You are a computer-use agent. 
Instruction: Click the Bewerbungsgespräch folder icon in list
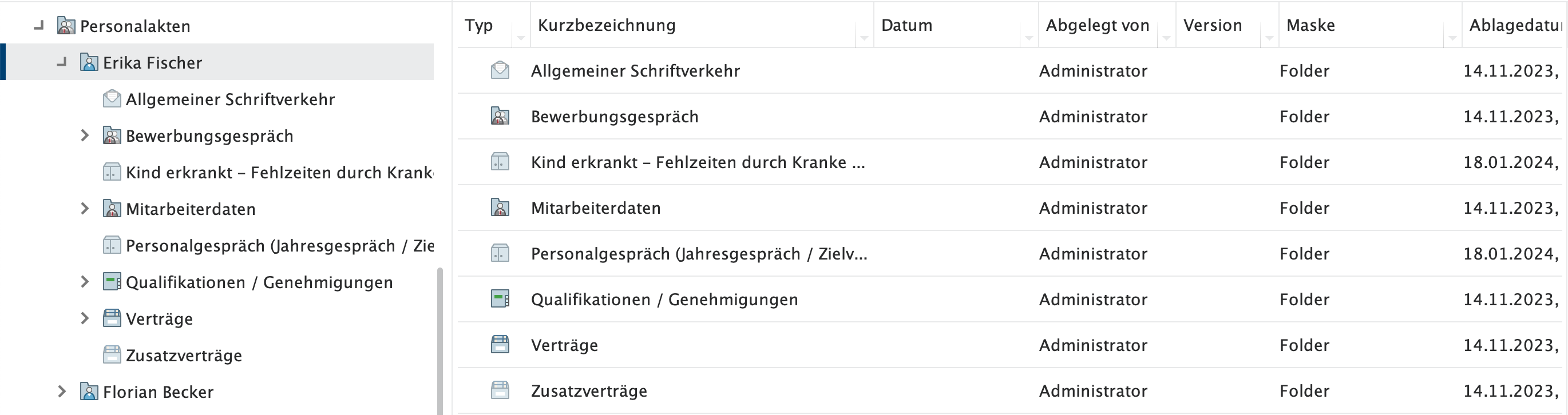(x=500, y=116)
